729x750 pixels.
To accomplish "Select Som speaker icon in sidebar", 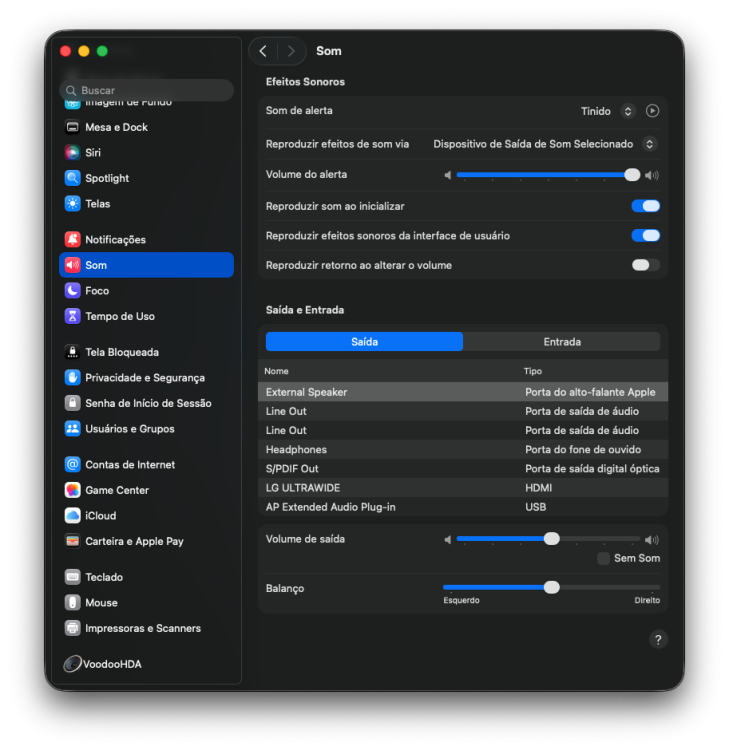I will (72, 265).
